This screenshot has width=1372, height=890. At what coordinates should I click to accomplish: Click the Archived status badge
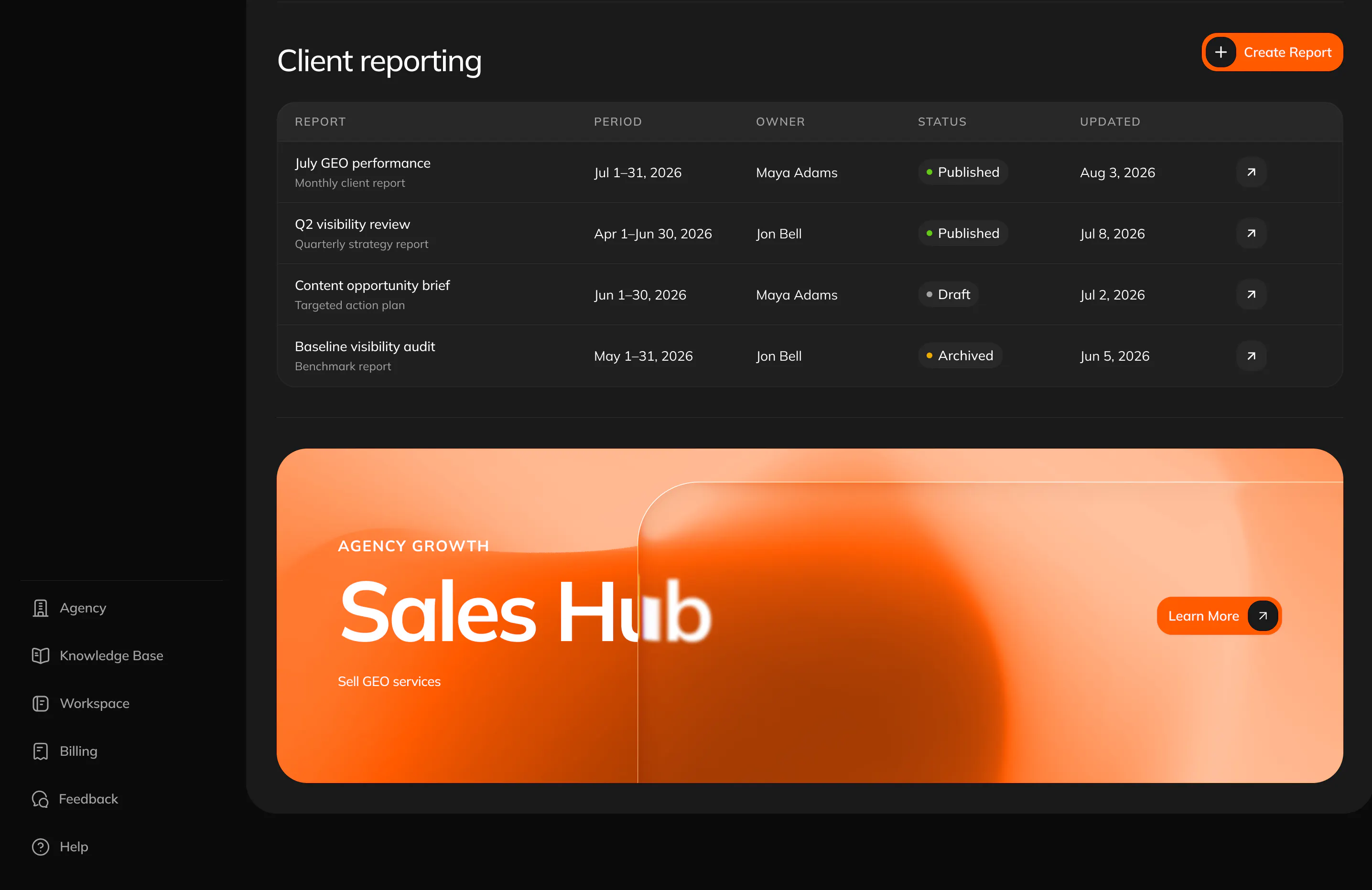[960, 355]
